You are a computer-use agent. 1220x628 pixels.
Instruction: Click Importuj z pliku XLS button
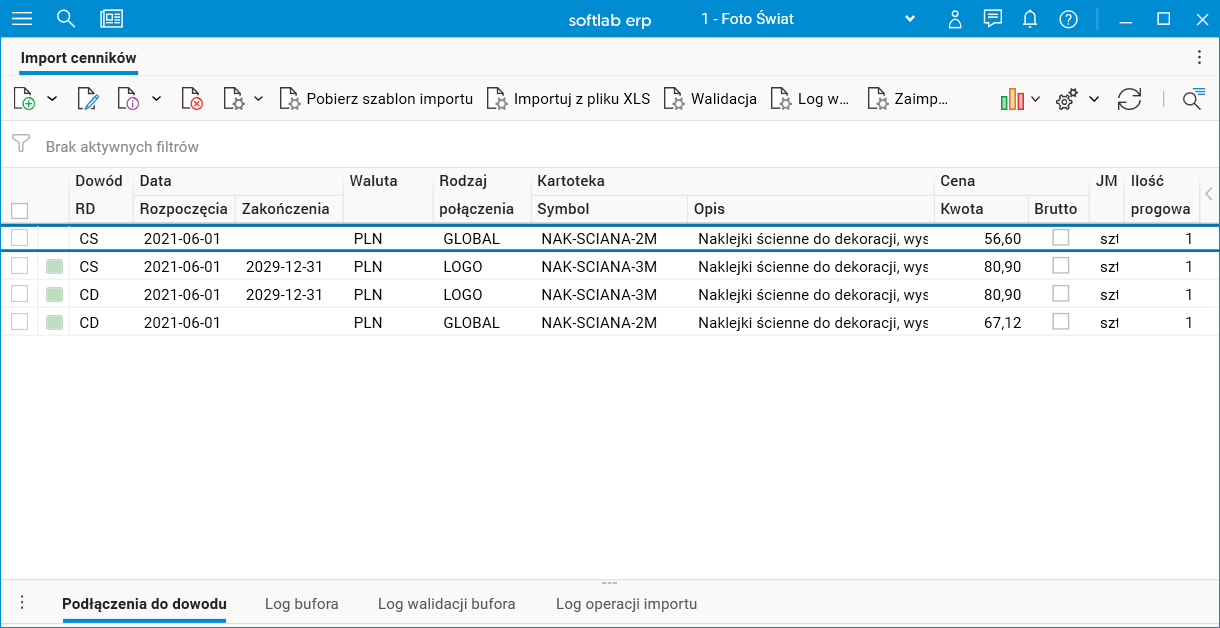coord(568,99)
